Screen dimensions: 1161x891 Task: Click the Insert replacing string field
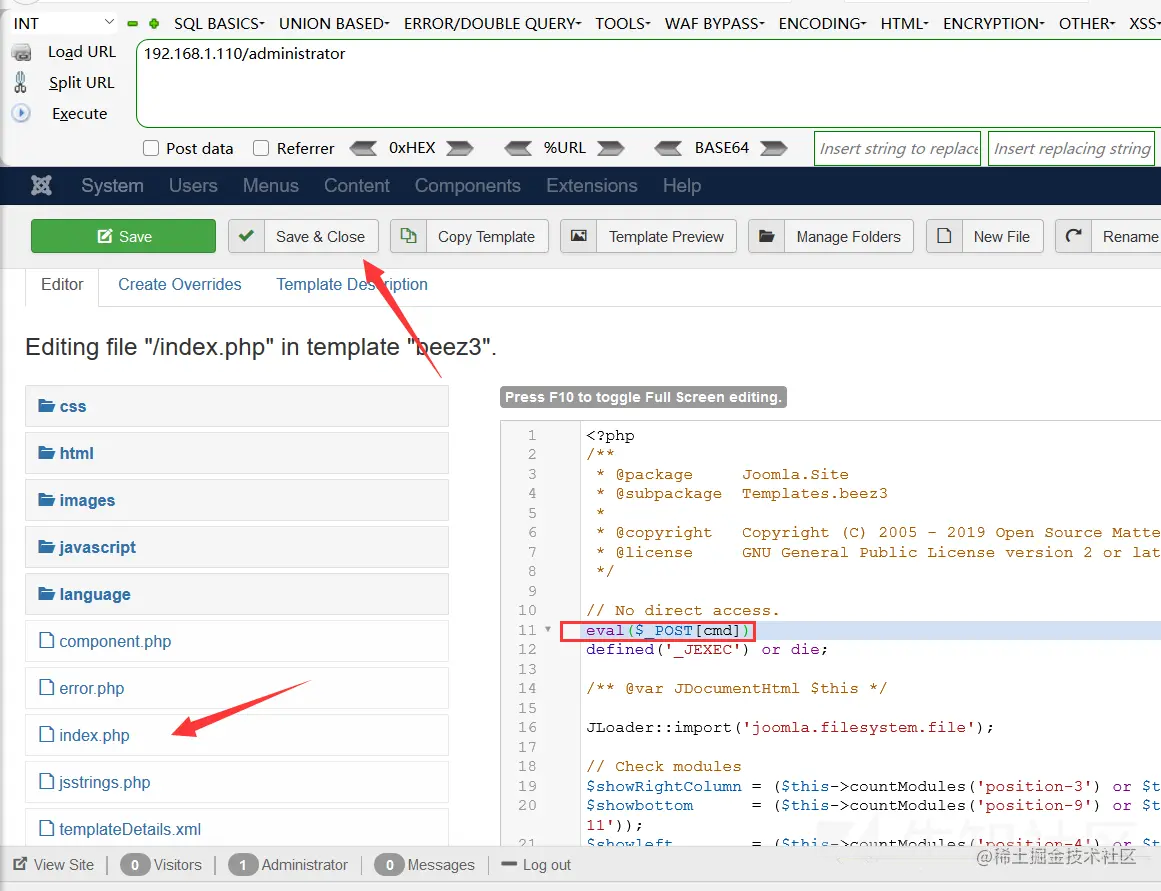point(1071,148)
